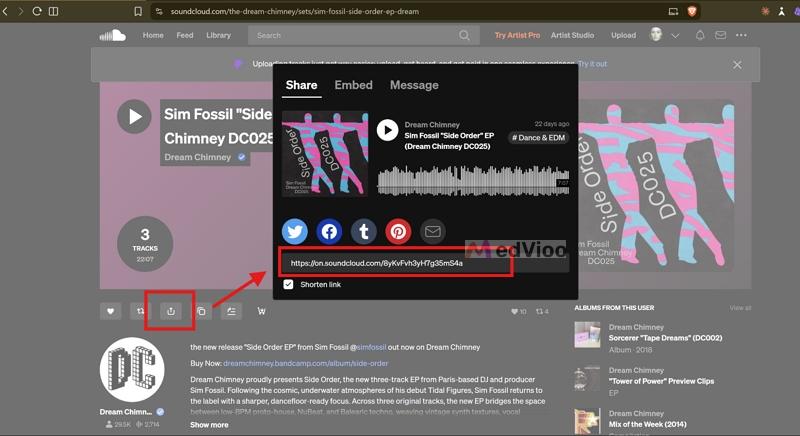Go to the Home page
800x436 pixels.
153,35
